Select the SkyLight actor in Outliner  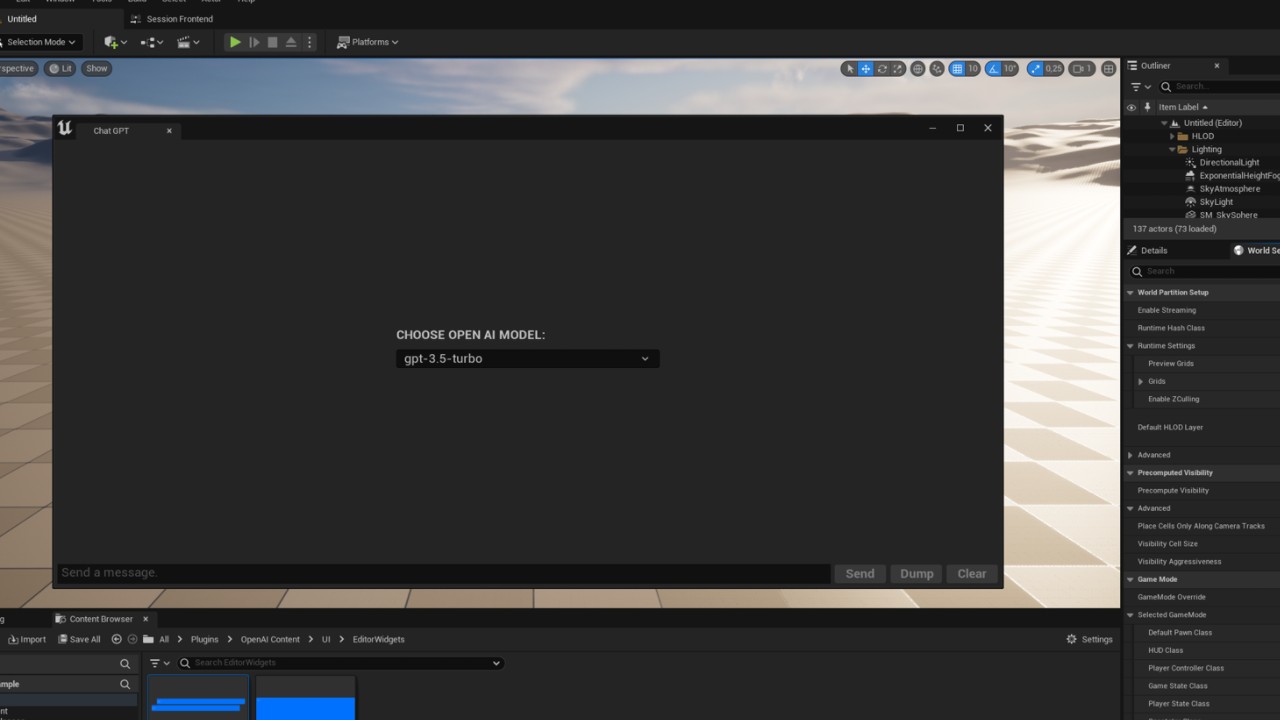tap(1216, 201)
